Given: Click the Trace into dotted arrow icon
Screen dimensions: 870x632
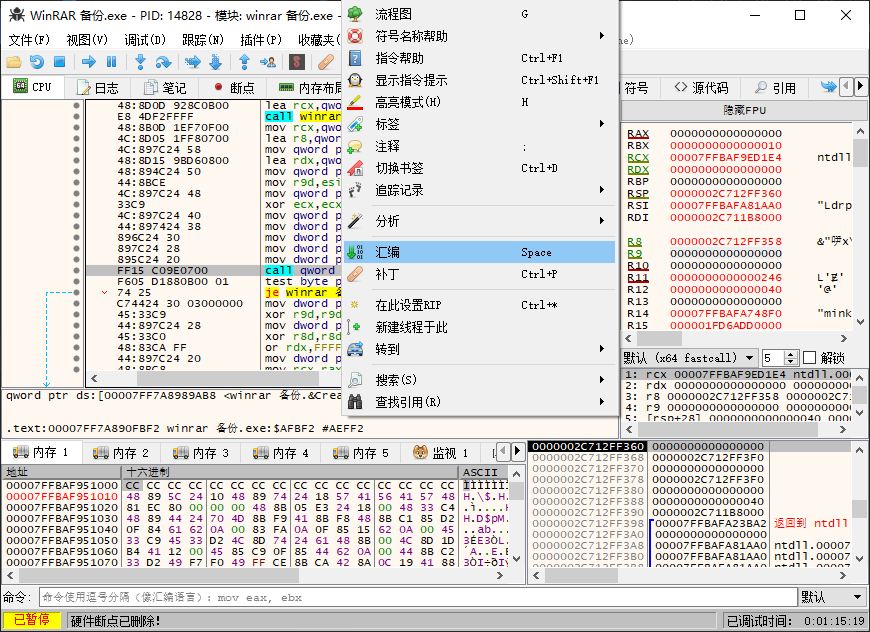Looking at the screenshot, I should click(x=193, y=62).
